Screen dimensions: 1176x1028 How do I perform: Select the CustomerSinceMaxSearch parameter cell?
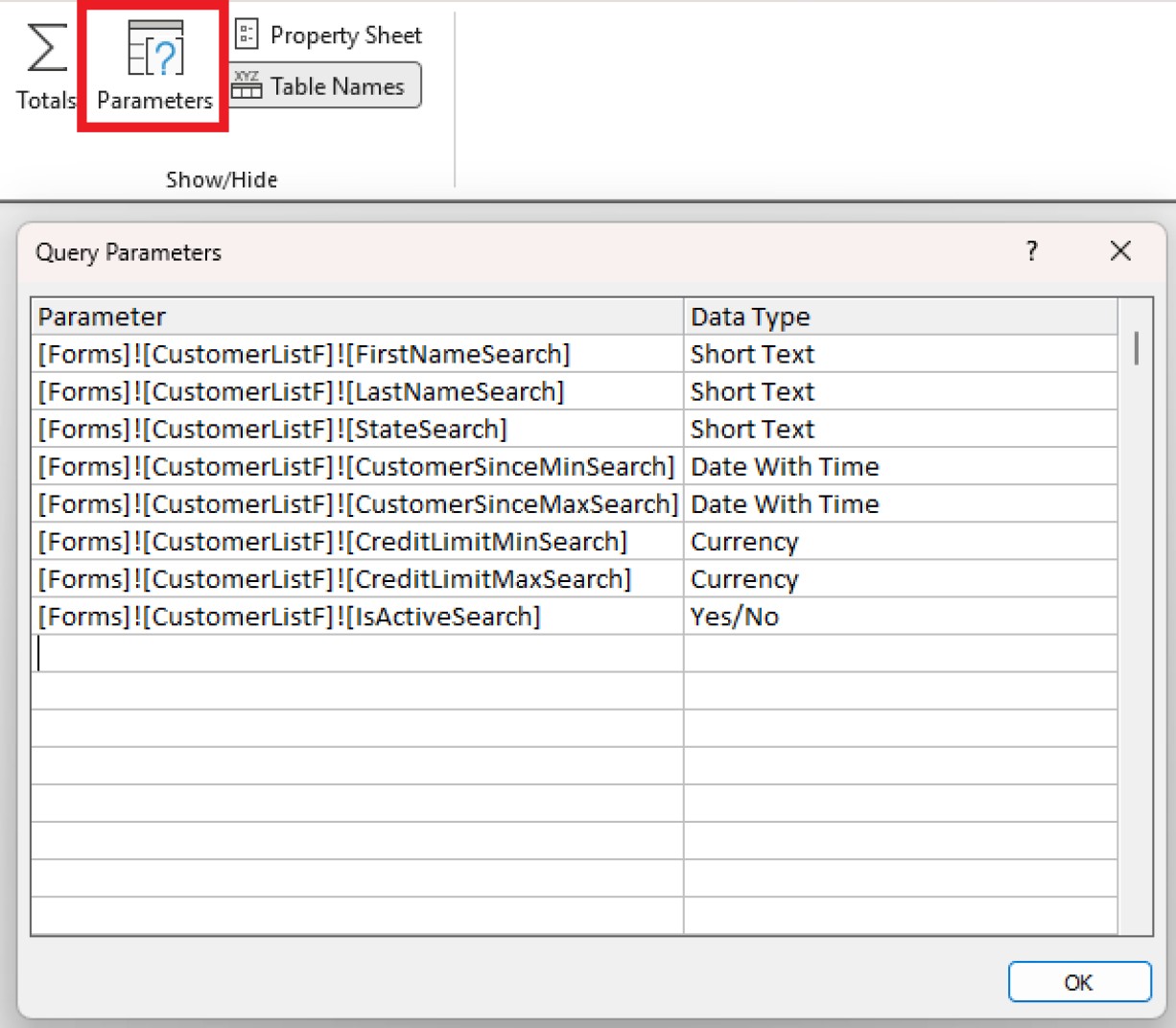click(x=358, y=503)
